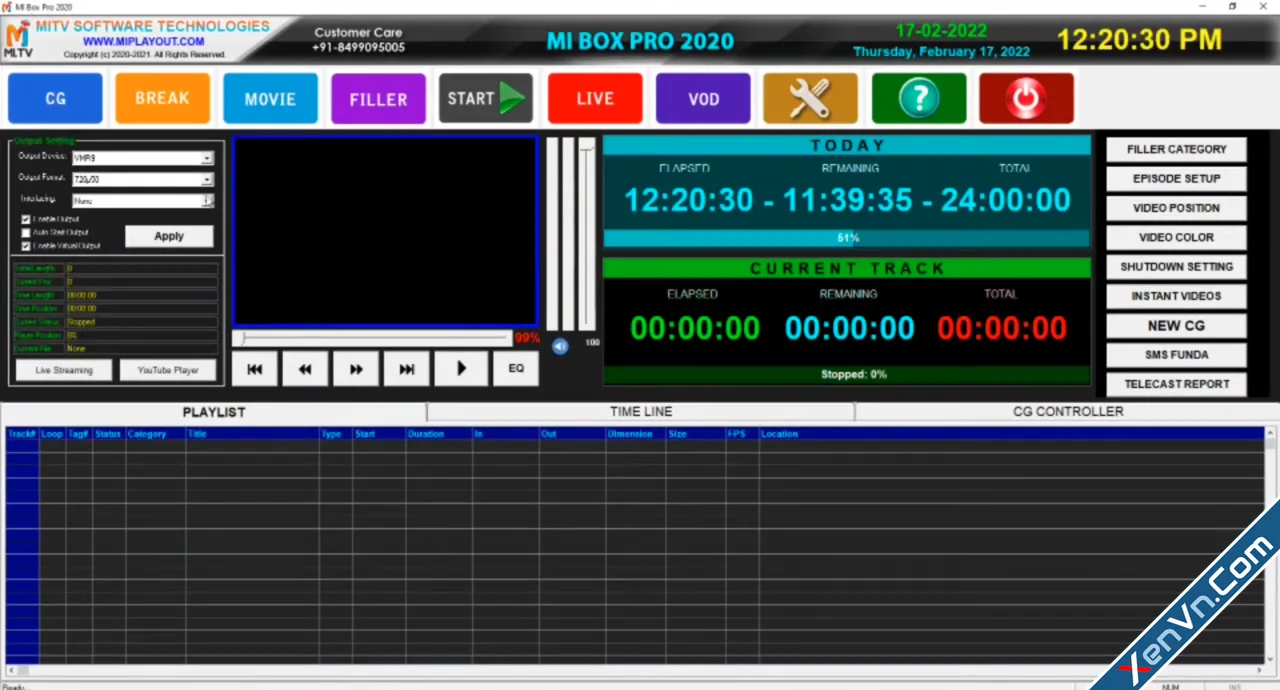The image size is (1280, 690).
Task: Open SMS FUNDA
Action: (x=1176, y=355)
